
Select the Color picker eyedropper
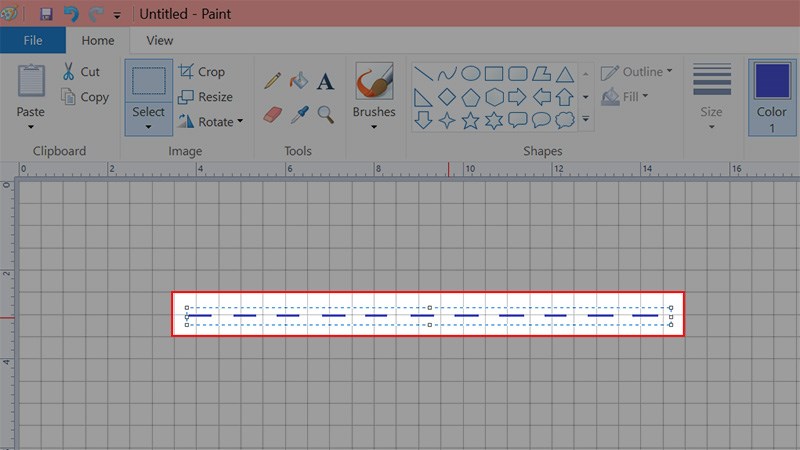pyautogui.click(x=299, y=114)
